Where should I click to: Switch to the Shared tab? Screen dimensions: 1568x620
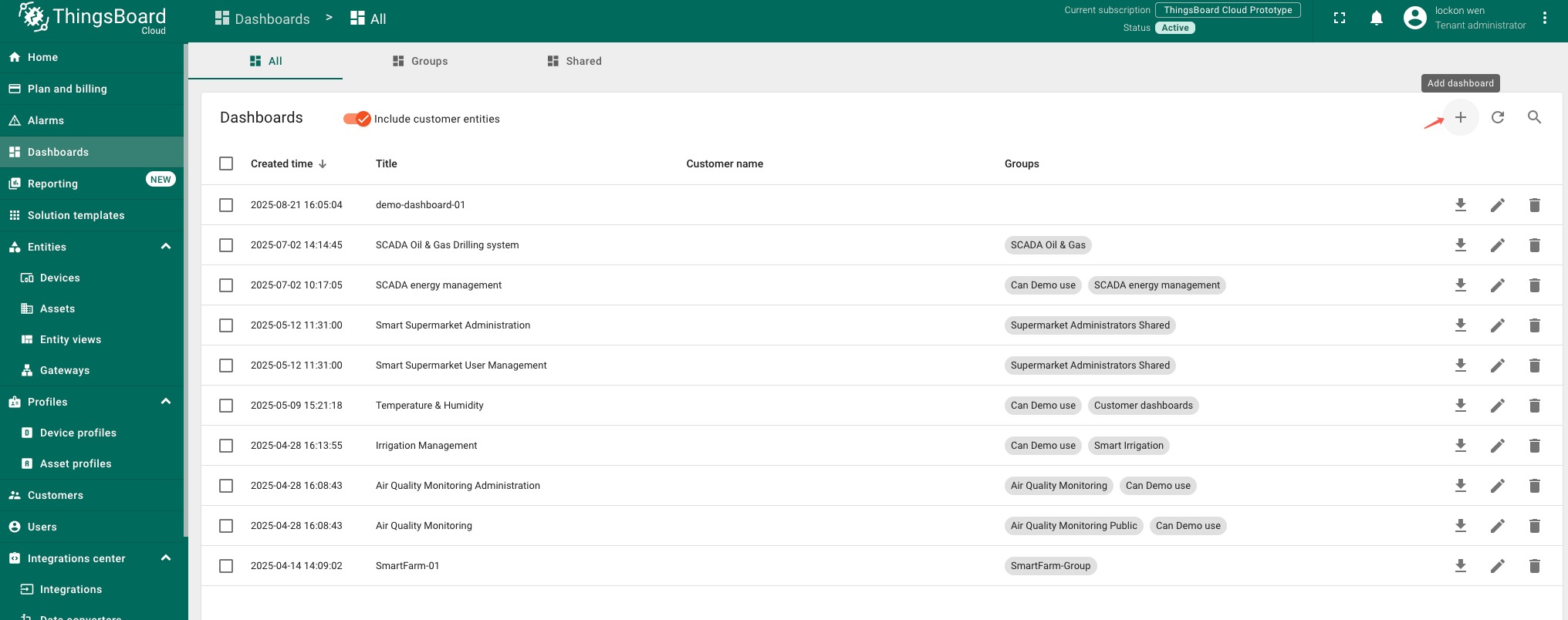574,61
